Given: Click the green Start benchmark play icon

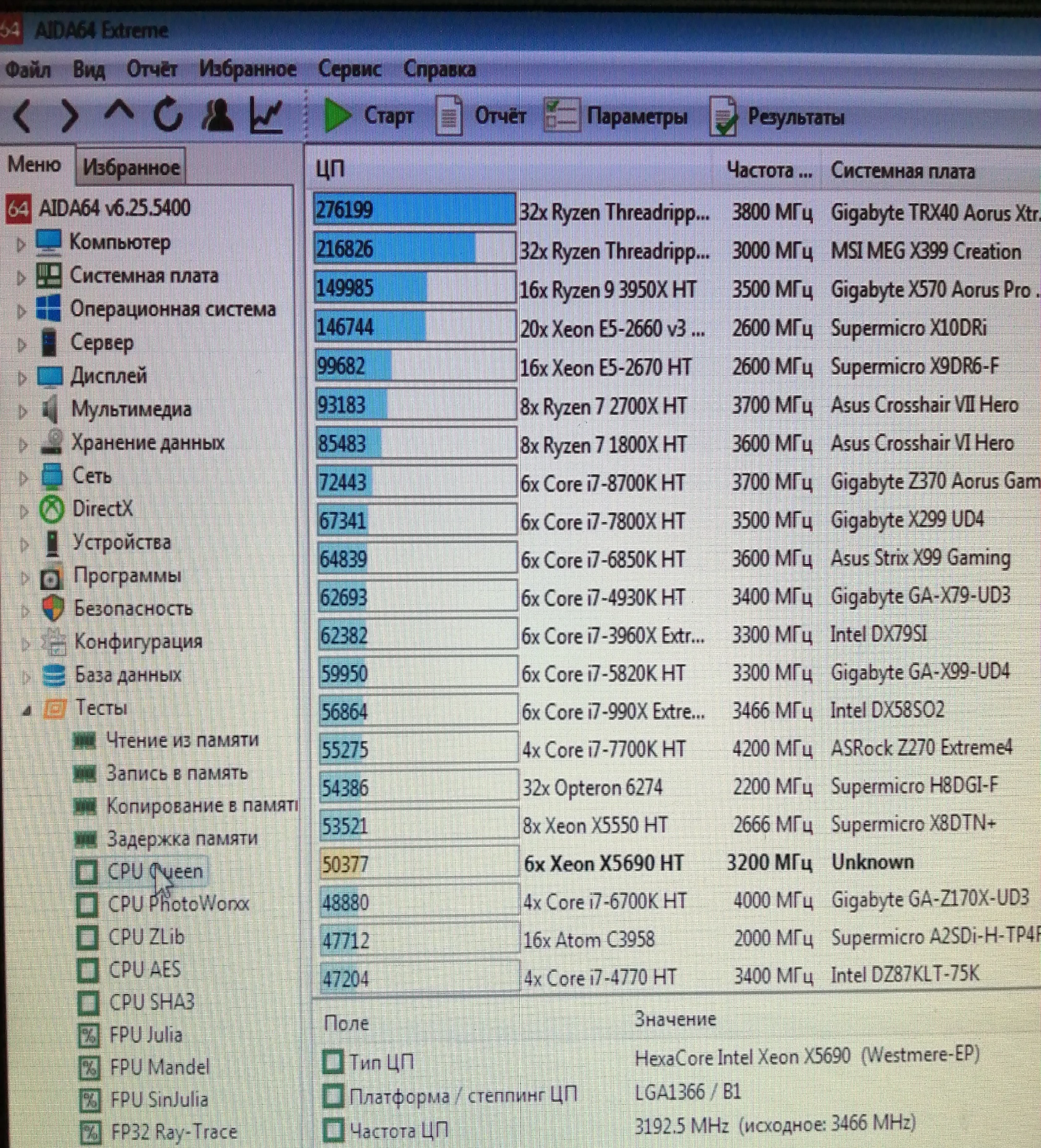Looking at the screenshot, I should coord(337,115).
